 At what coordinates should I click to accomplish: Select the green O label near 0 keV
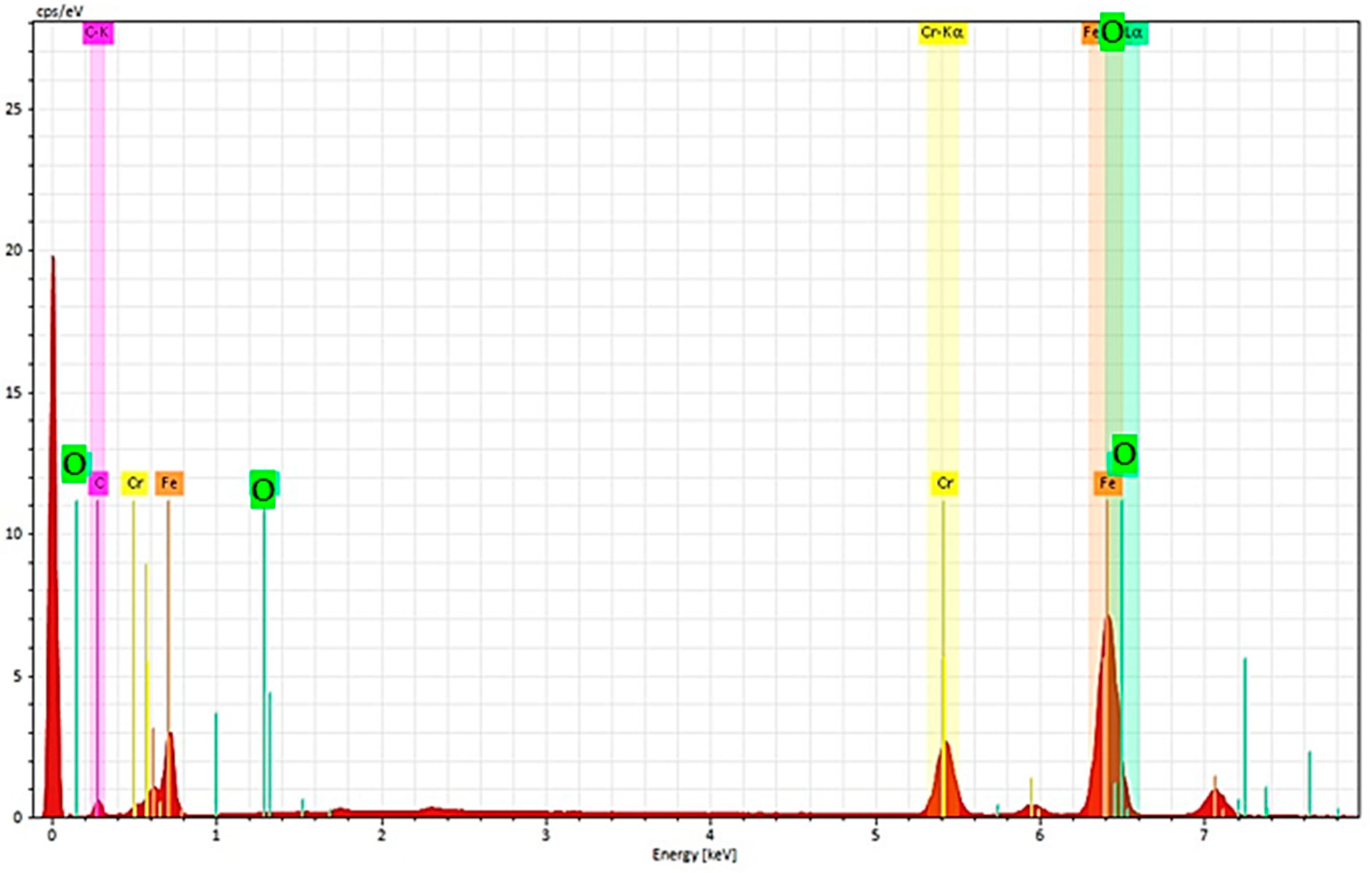click(x=74, y=463)
